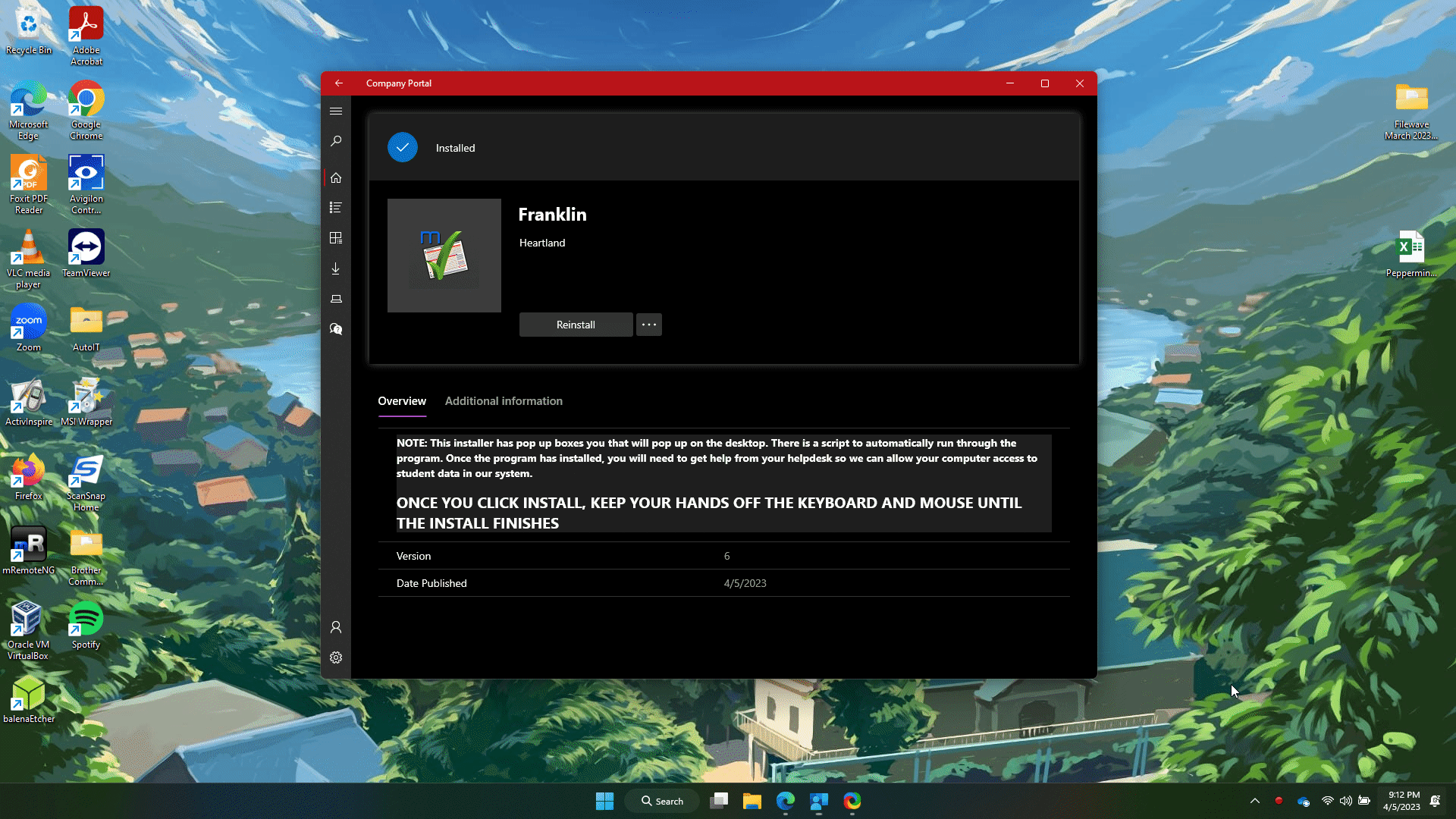Open the volume speaker tray icon
Screen dimensions: 1456x819
pos(1345,801)
